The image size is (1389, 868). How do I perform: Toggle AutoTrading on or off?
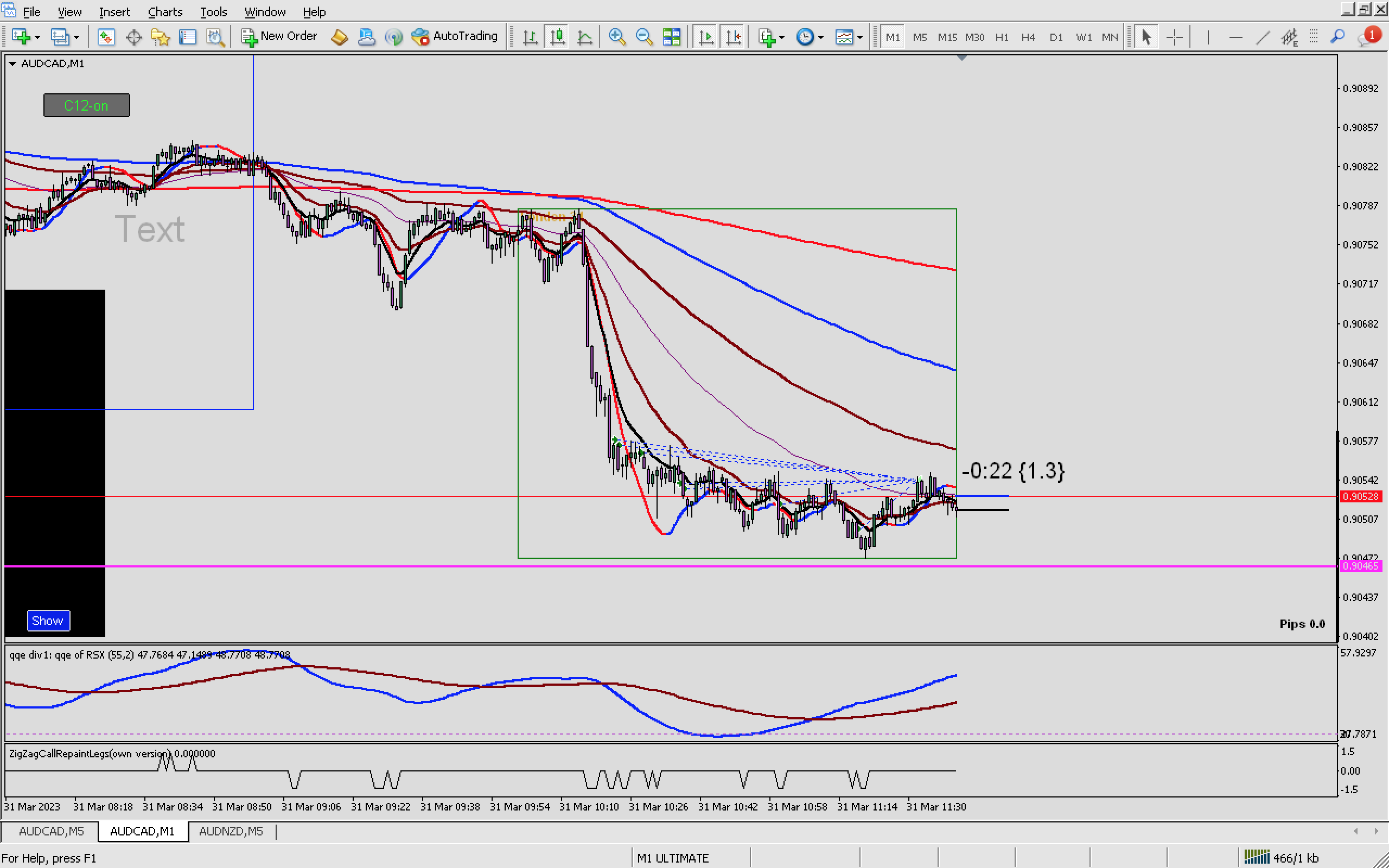pyautogui.click(x=455, y=37)
